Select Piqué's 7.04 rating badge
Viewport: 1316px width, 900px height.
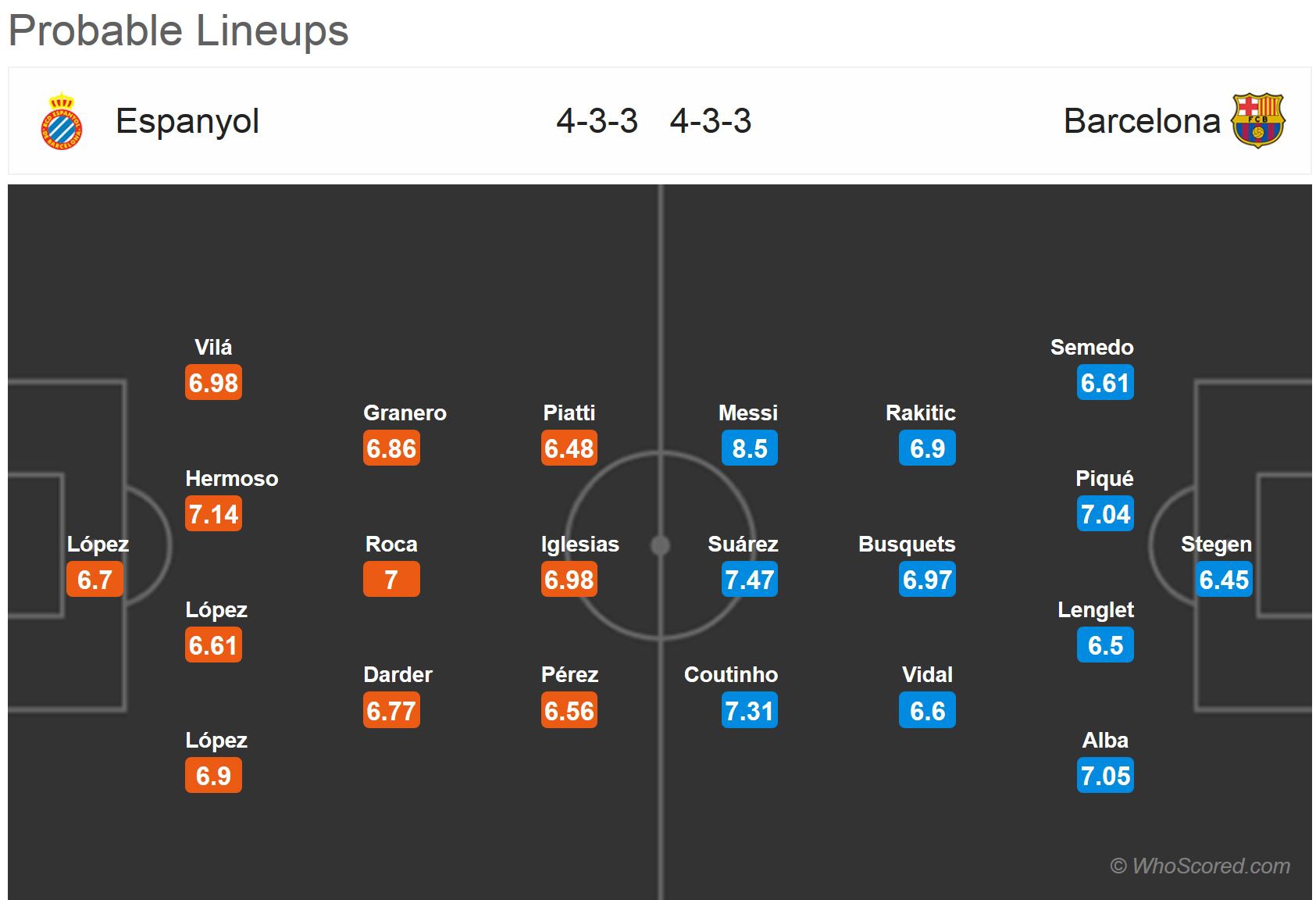tap(1104, 514)
